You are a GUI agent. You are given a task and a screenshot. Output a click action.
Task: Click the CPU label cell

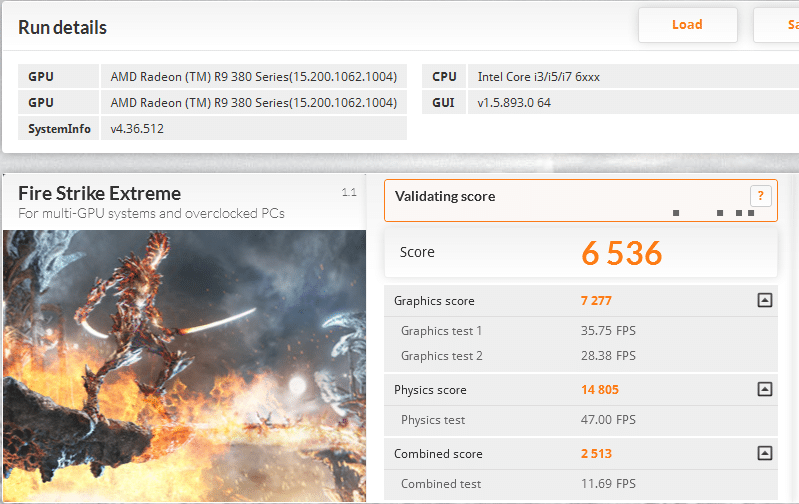[x=444, y=76]
